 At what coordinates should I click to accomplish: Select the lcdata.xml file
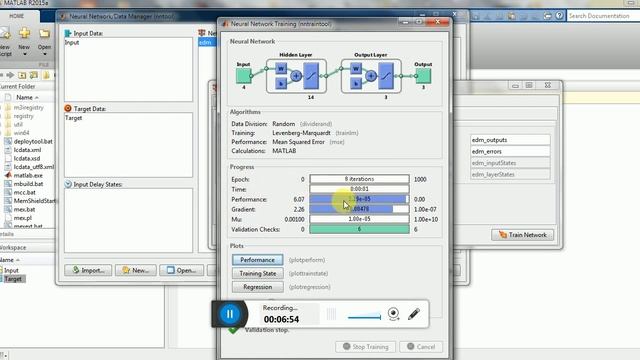(x=27, y=150)
